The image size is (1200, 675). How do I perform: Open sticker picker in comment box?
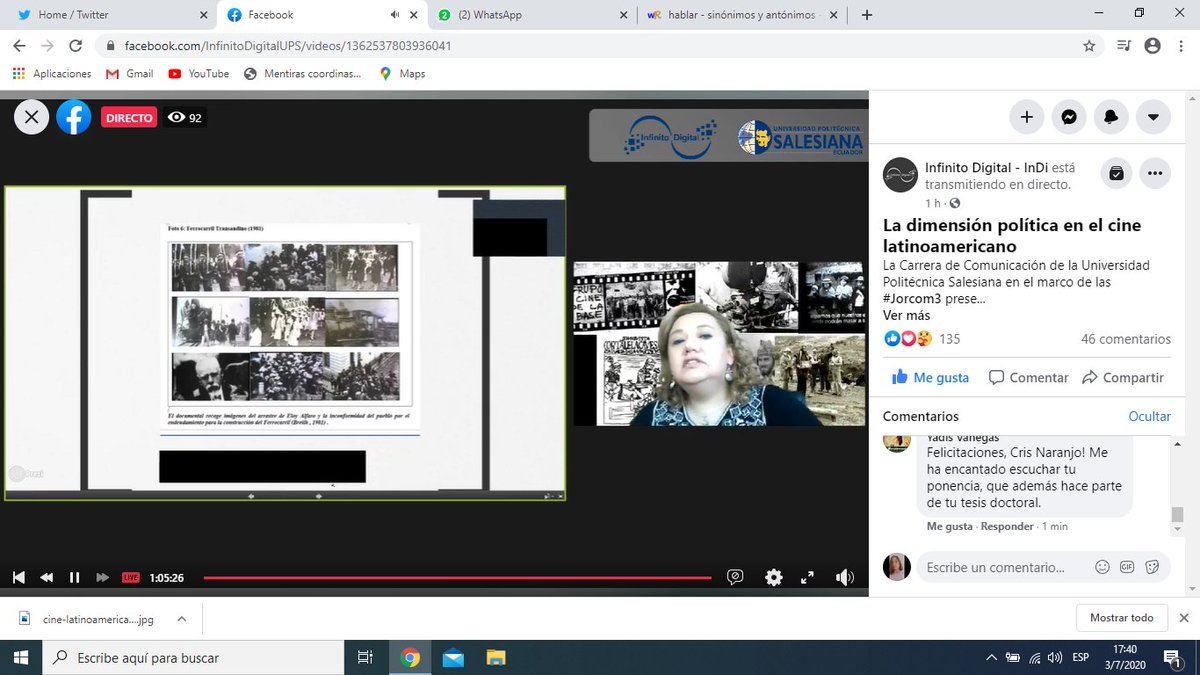(1152, 567)
